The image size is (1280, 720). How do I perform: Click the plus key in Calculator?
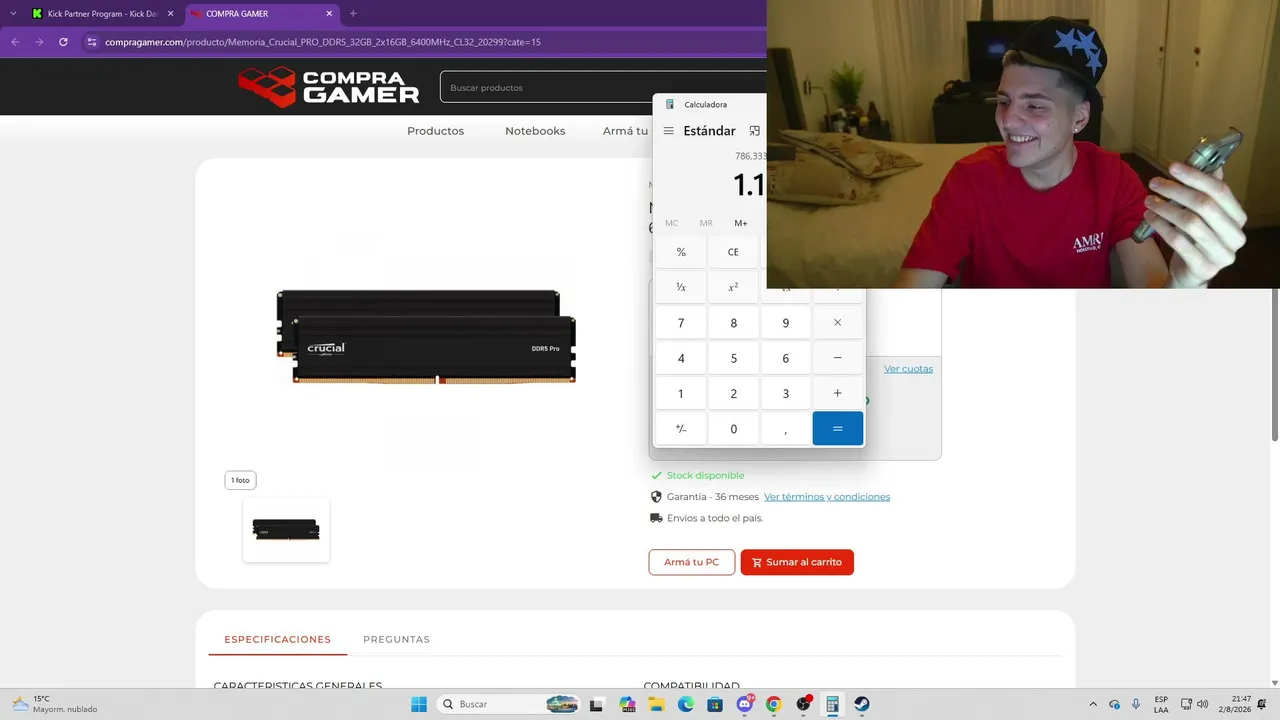(837, 394)
